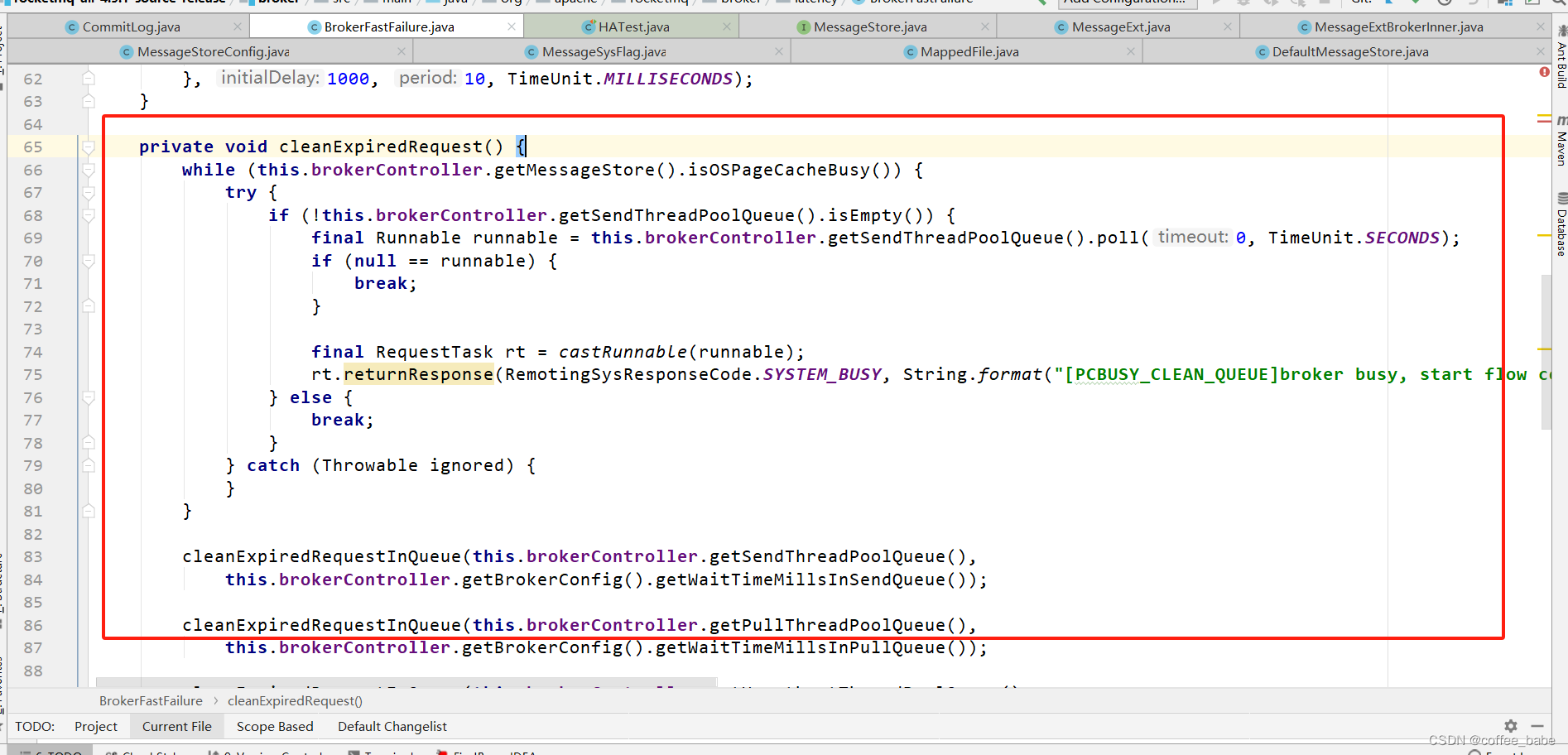Collapse the if block at line 68
This screenshot has width=1568, height=755.
[89, 215]
